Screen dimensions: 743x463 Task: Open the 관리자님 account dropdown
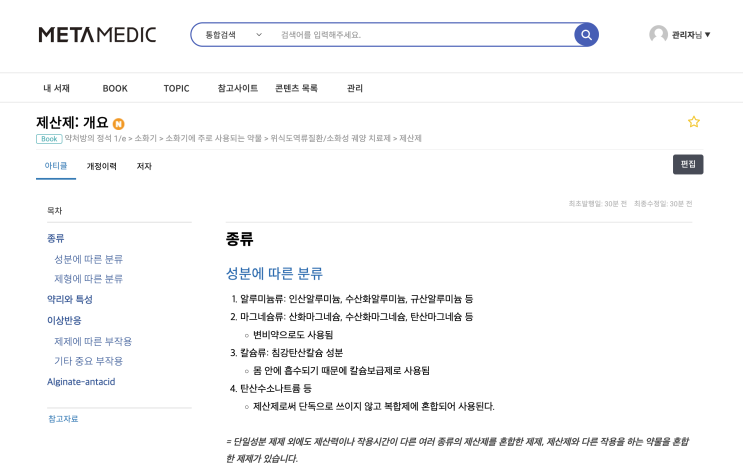[x=691, y=35]
